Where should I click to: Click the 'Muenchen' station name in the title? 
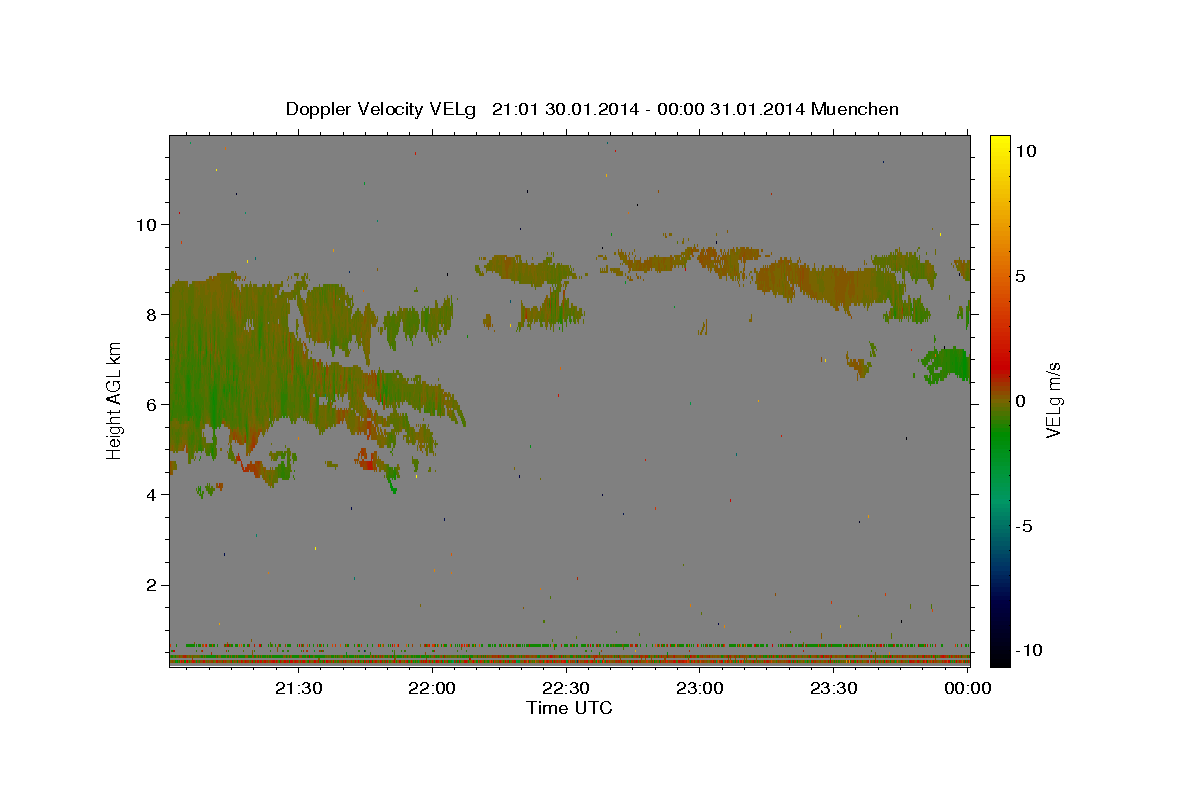click(x=855, y=109)
